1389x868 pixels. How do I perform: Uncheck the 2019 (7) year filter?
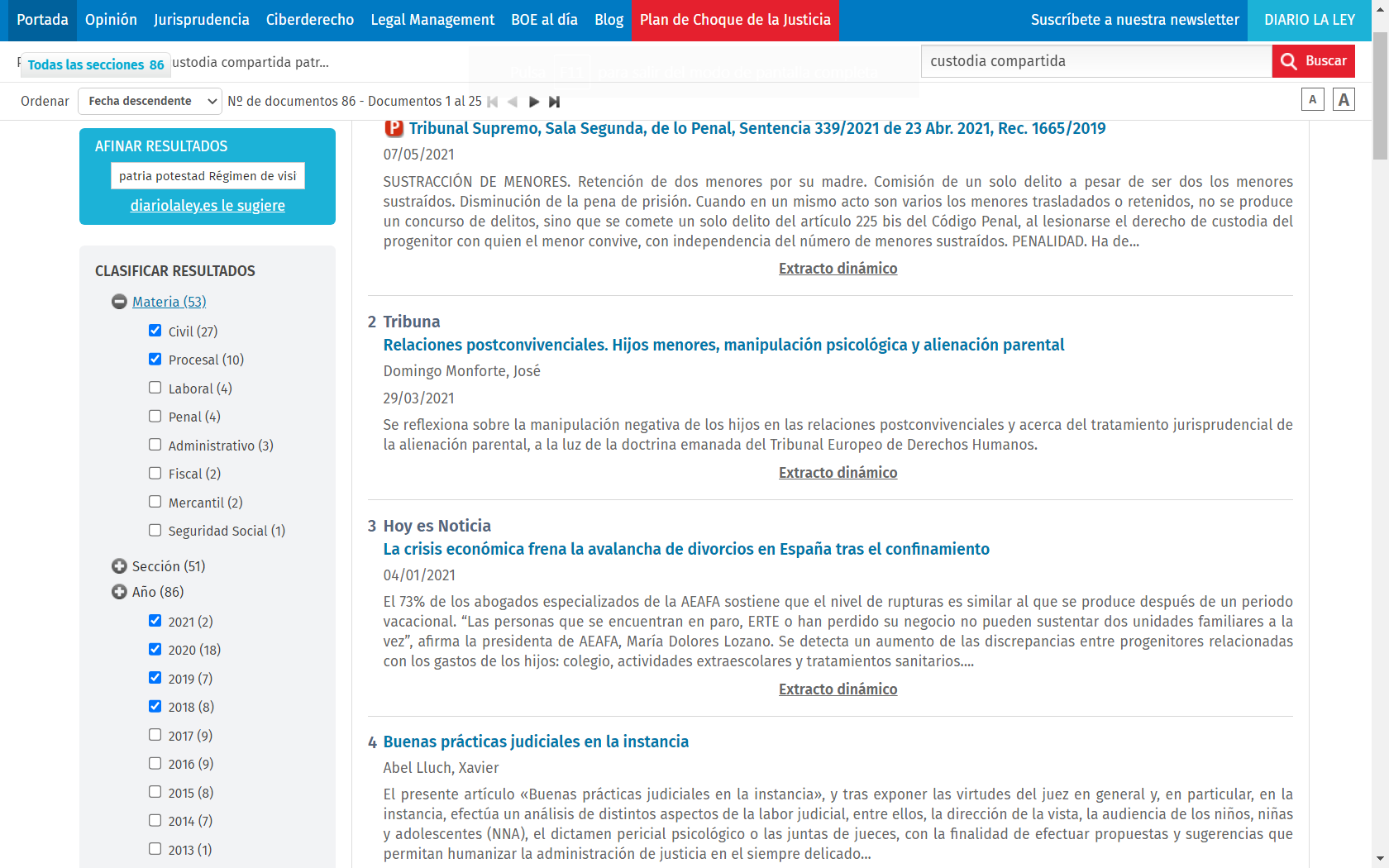tap(155, 678)
